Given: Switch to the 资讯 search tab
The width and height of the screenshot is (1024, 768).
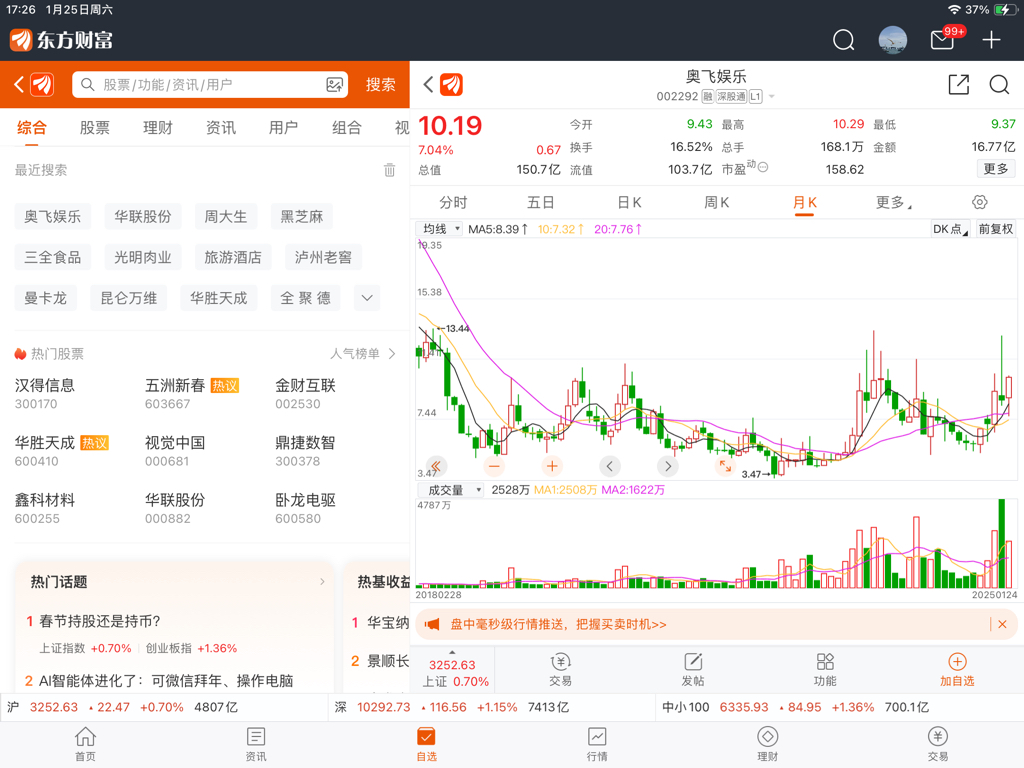Looking at the screenshot, I should [221, 127].
